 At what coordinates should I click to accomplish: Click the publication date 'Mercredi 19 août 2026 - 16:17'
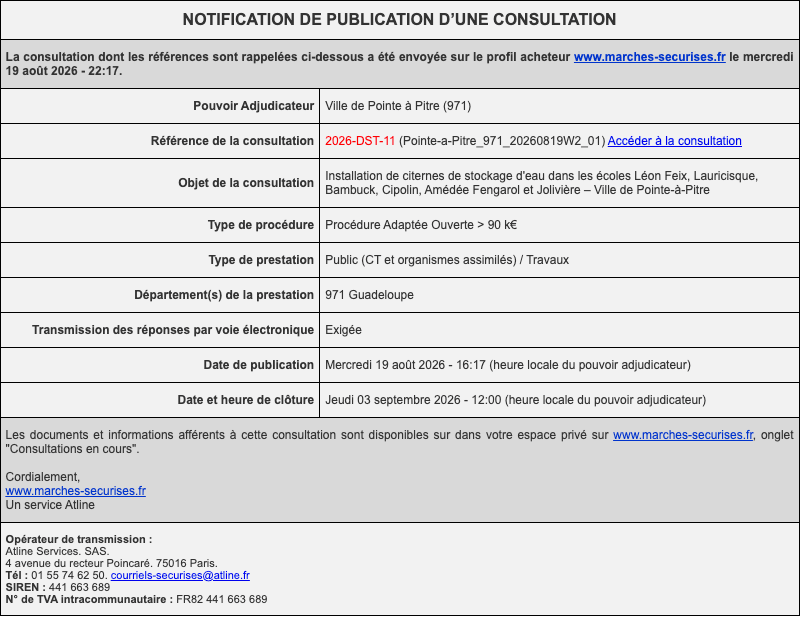point(405,365)
